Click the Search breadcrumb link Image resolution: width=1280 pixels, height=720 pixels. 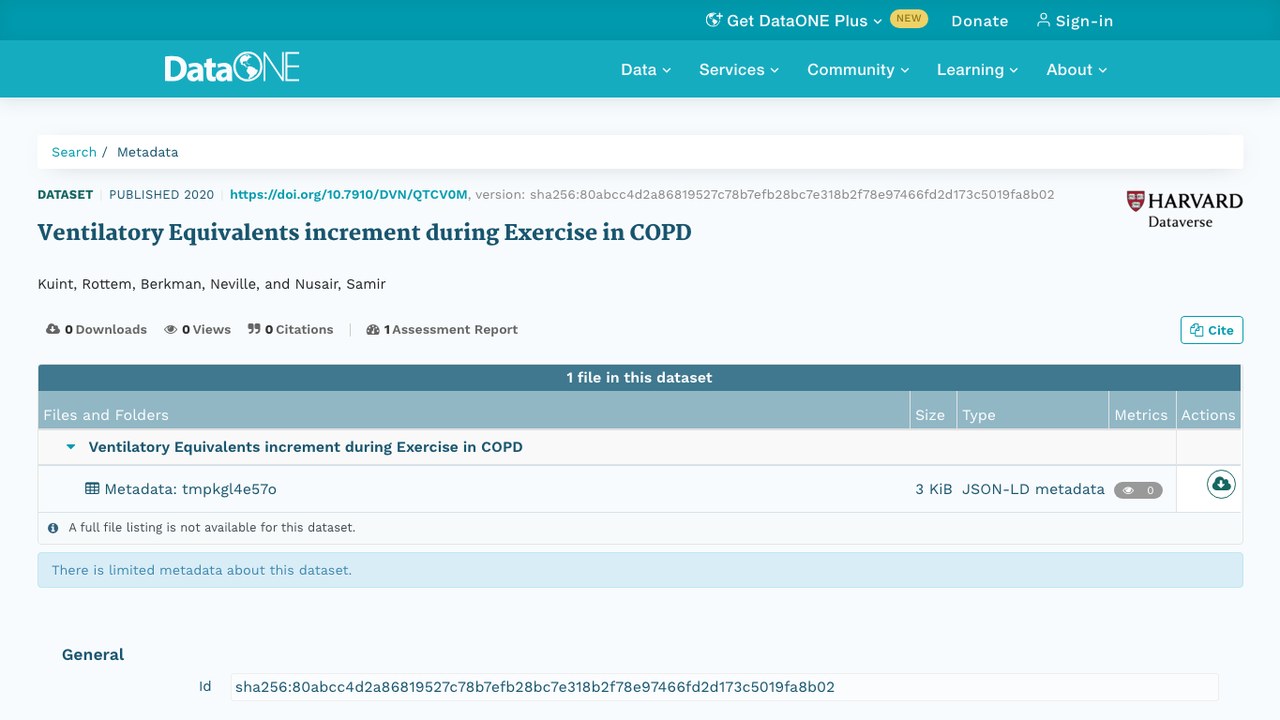[x=74, y=152]
